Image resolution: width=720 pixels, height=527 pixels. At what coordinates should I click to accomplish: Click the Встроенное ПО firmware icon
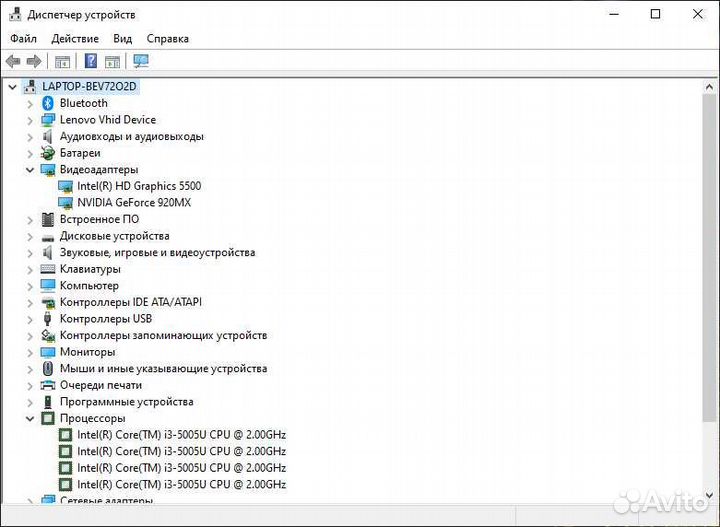click(48, 219)
